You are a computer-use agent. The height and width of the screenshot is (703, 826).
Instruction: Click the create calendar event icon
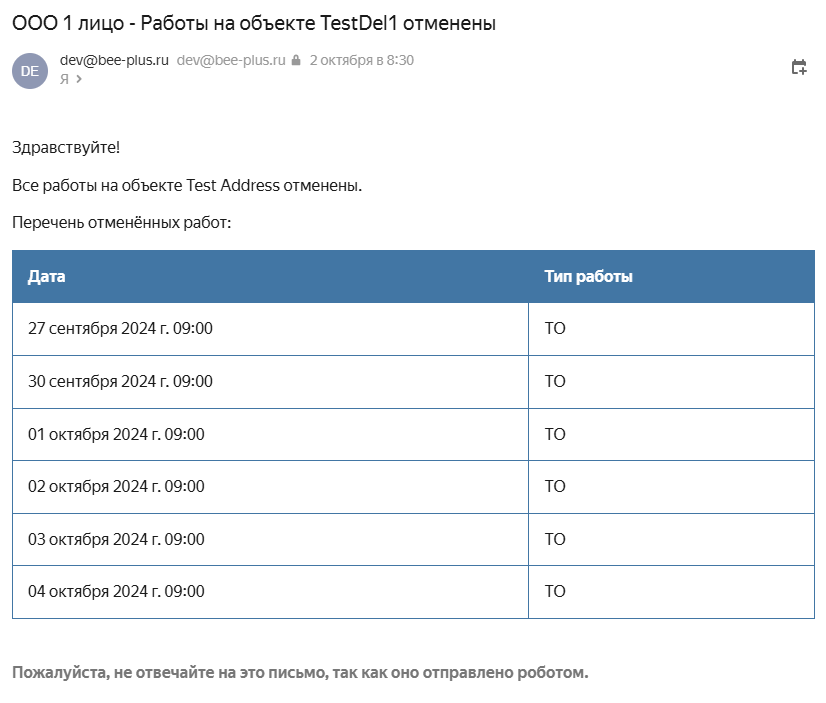(x=799, y=68)
